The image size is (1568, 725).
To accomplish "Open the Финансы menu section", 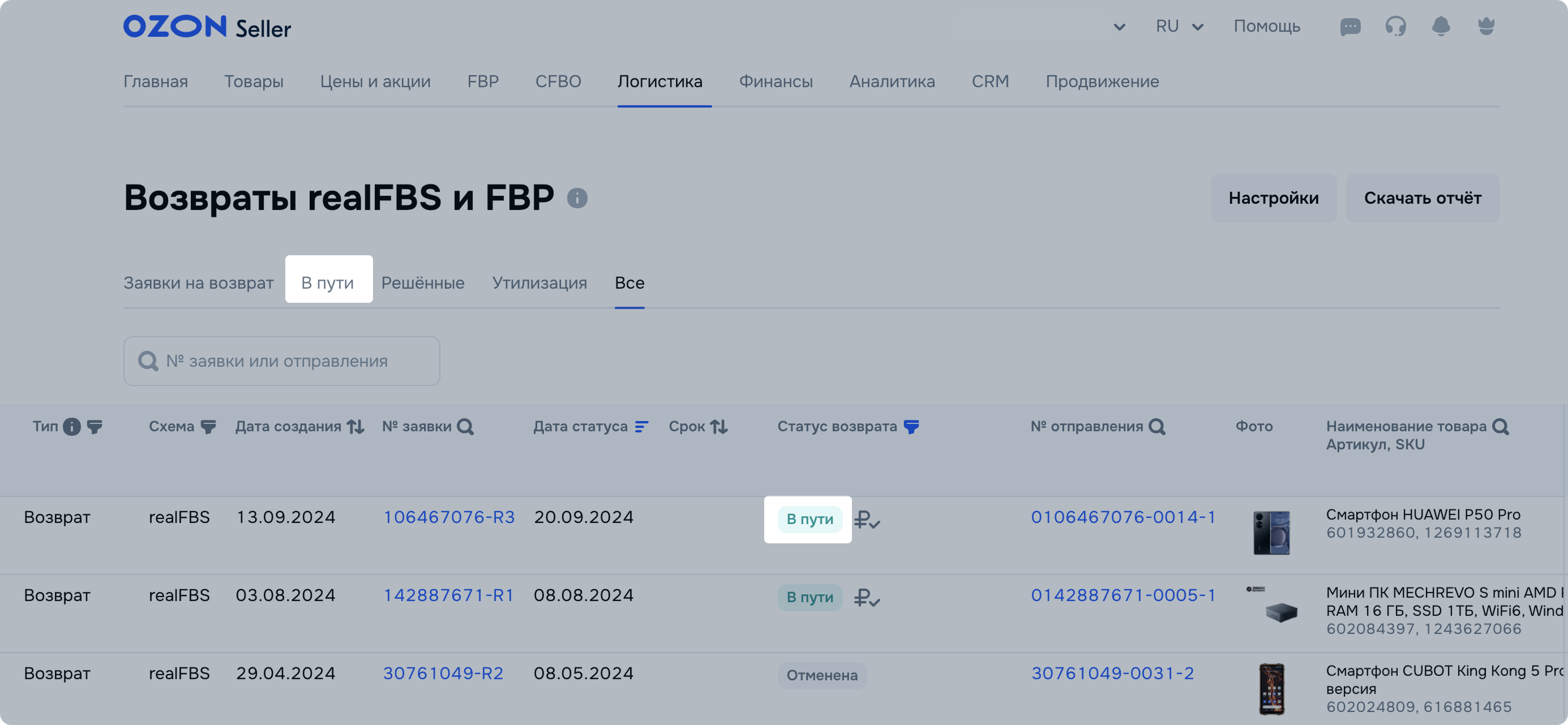I will pos(776,81).
